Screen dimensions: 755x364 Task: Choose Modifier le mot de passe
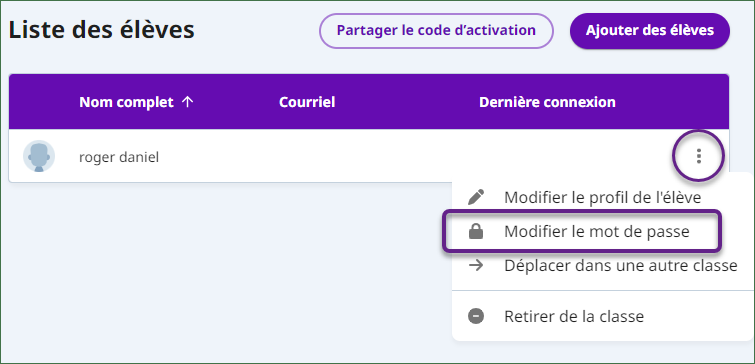tap(597, 232)
